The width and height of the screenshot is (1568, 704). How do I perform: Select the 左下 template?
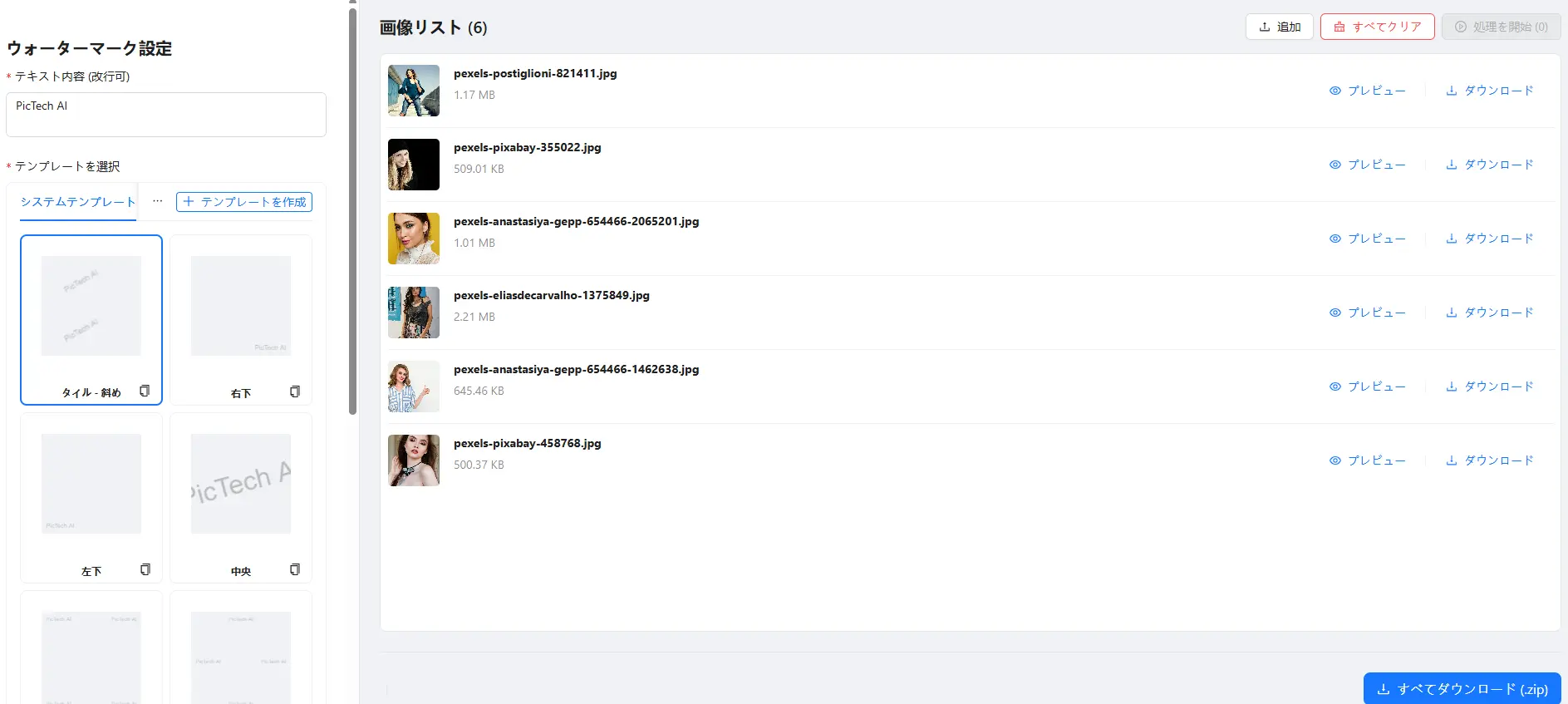click(x=91, y=498)
